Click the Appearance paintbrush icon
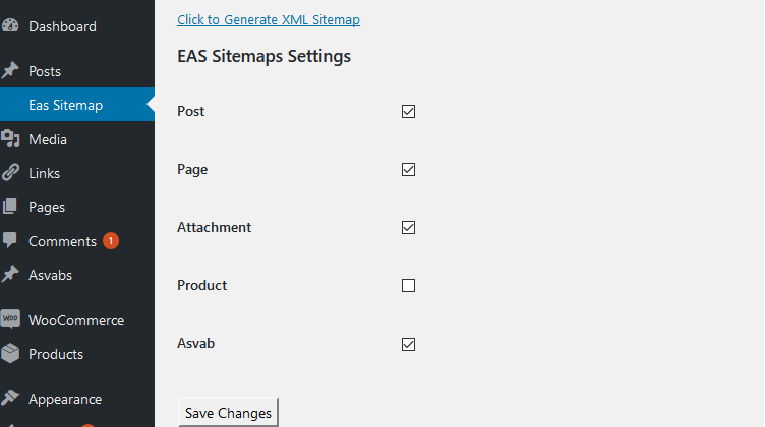 point(10,399)
